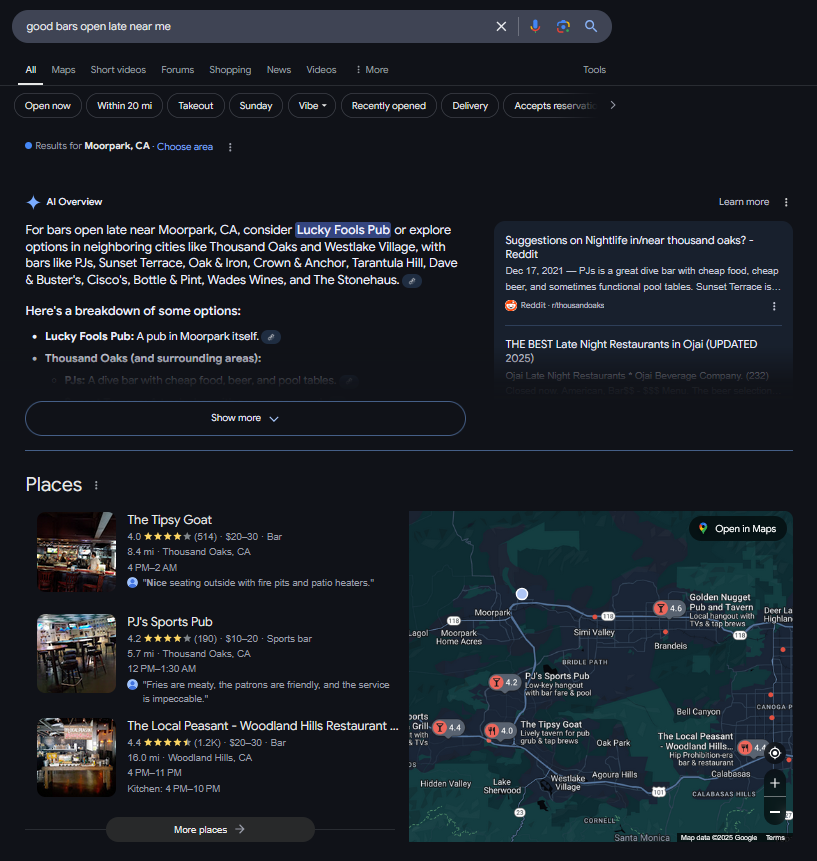Click The Local Peasant photo thumbnail

[x=76, y=757]
